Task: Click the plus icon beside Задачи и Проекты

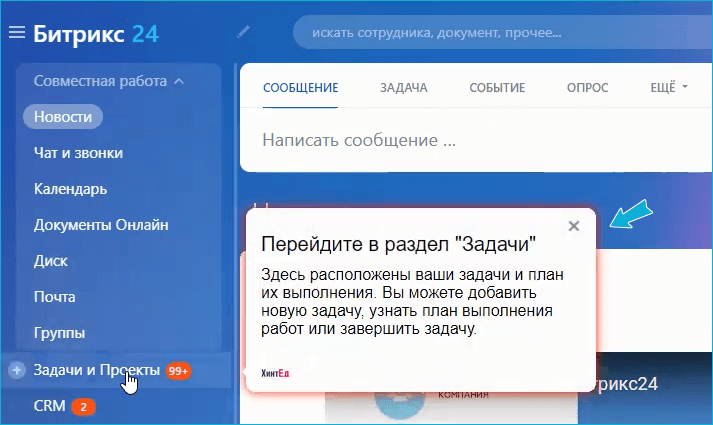Action: (x=17, y=370)
